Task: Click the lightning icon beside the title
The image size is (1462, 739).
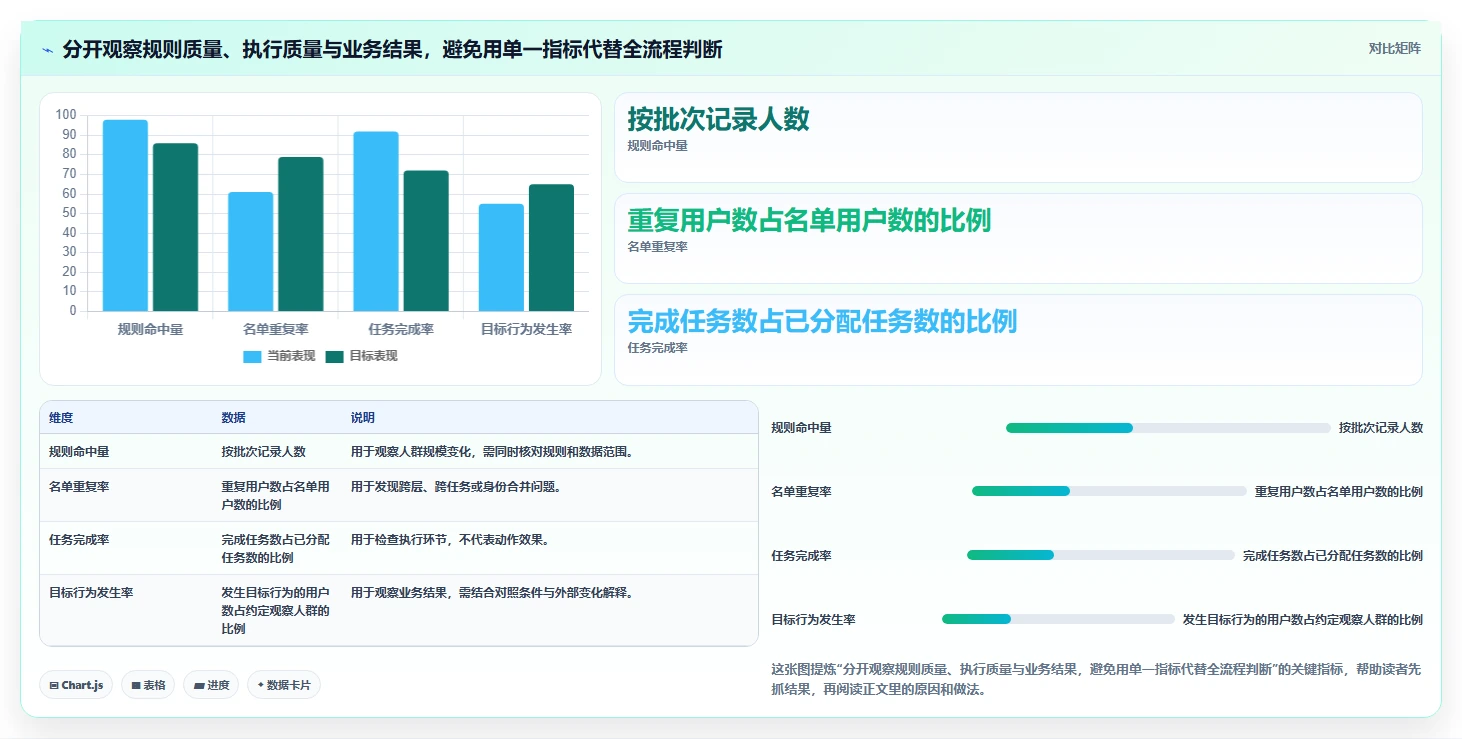Action: [47, 49]
